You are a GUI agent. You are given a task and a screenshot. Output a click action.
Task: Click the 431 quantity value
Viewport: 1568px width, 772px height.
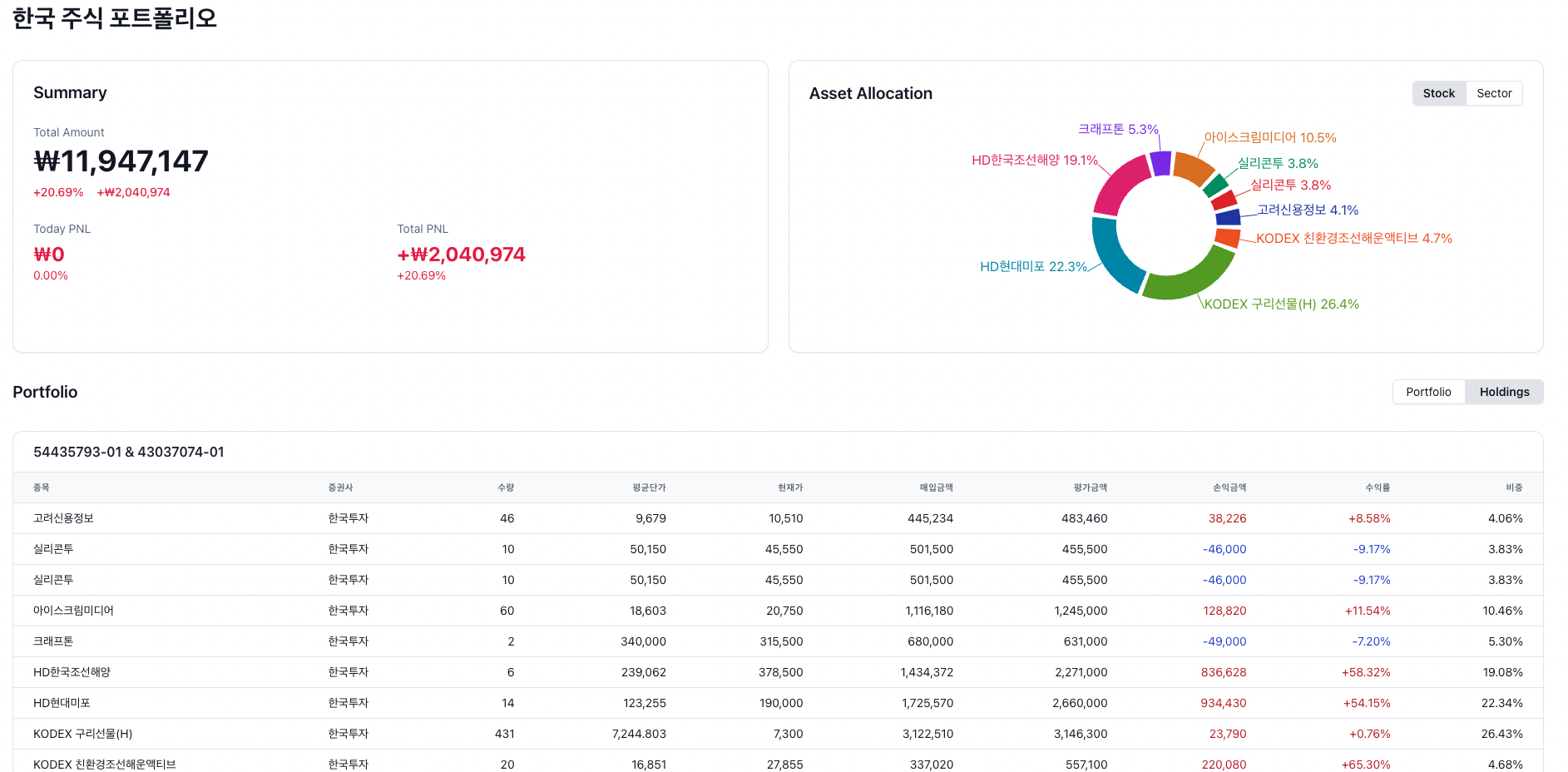coord(505,734)
